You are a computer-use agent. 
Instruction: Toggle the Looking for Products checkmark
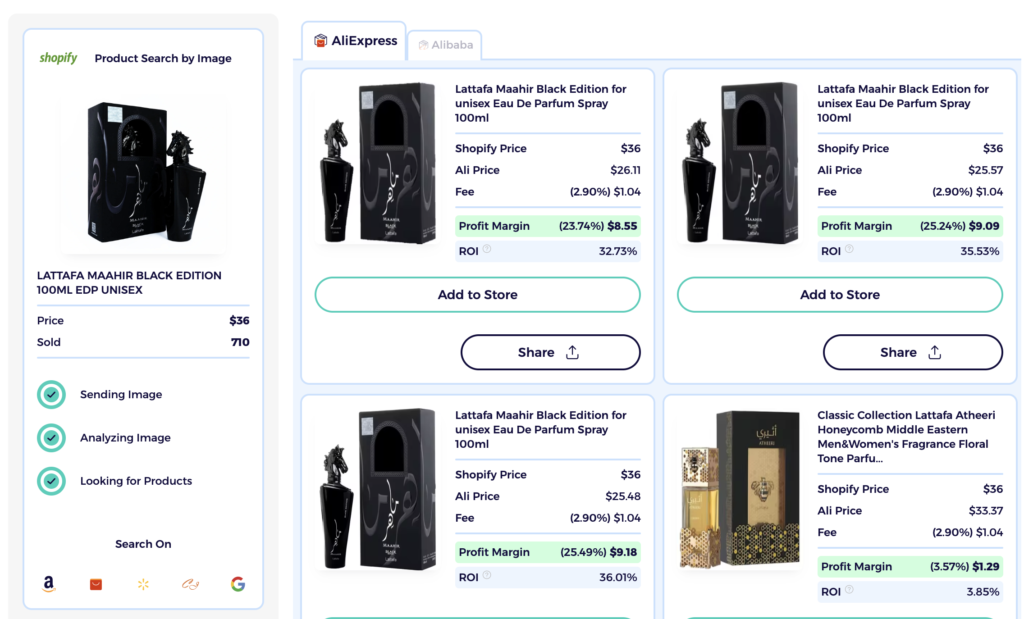[x=51, y=481]
